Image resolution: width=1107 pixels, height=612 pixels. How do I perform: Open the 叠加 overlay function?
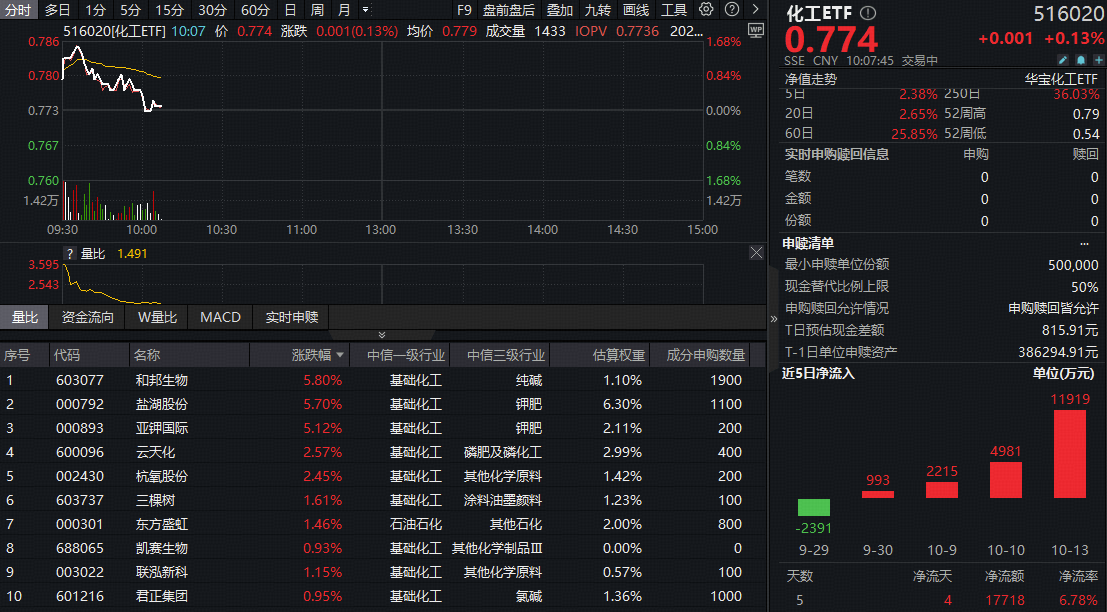[x=558, y=11]
